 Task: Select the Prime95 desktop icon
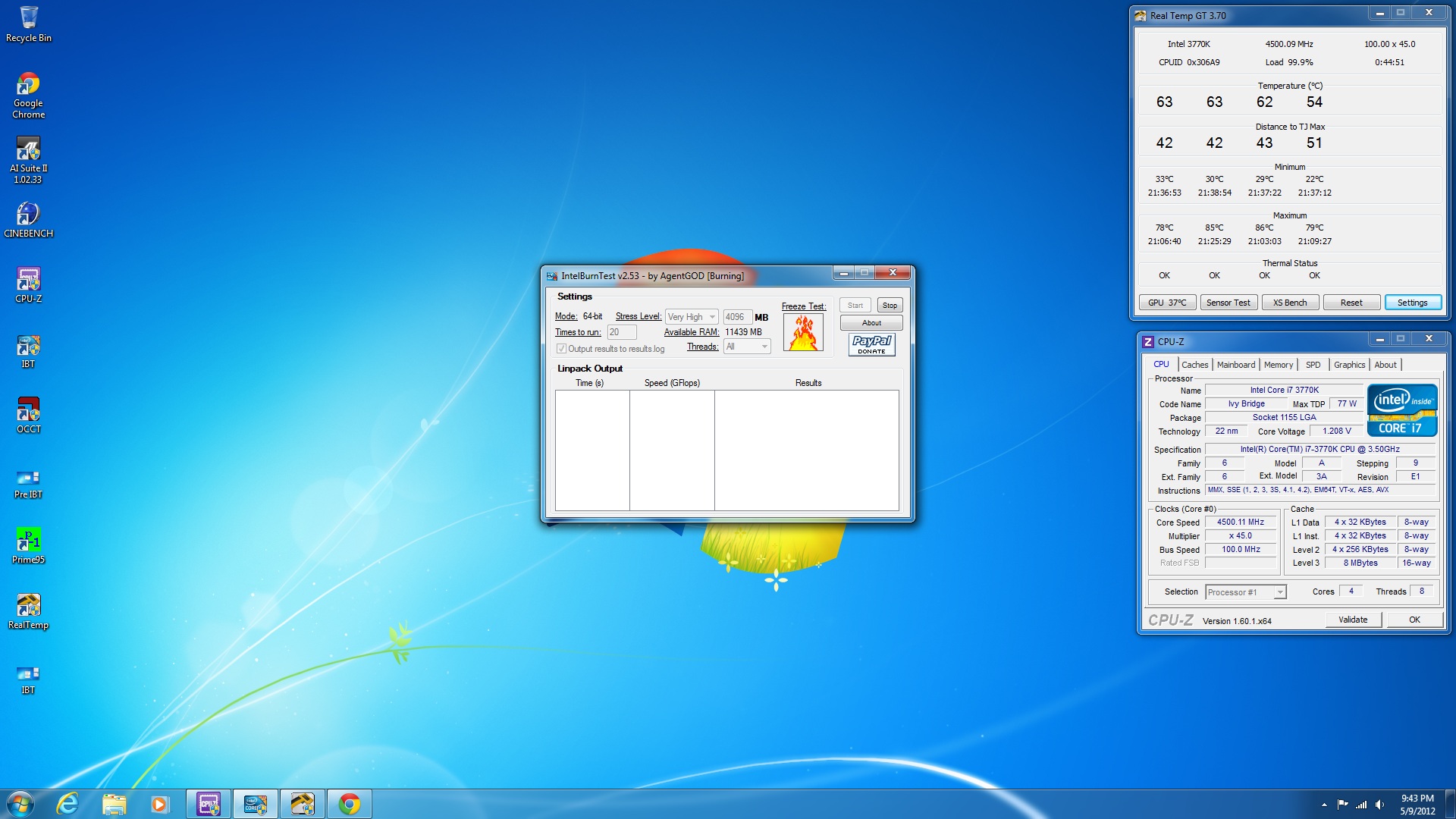click(29, 546)
